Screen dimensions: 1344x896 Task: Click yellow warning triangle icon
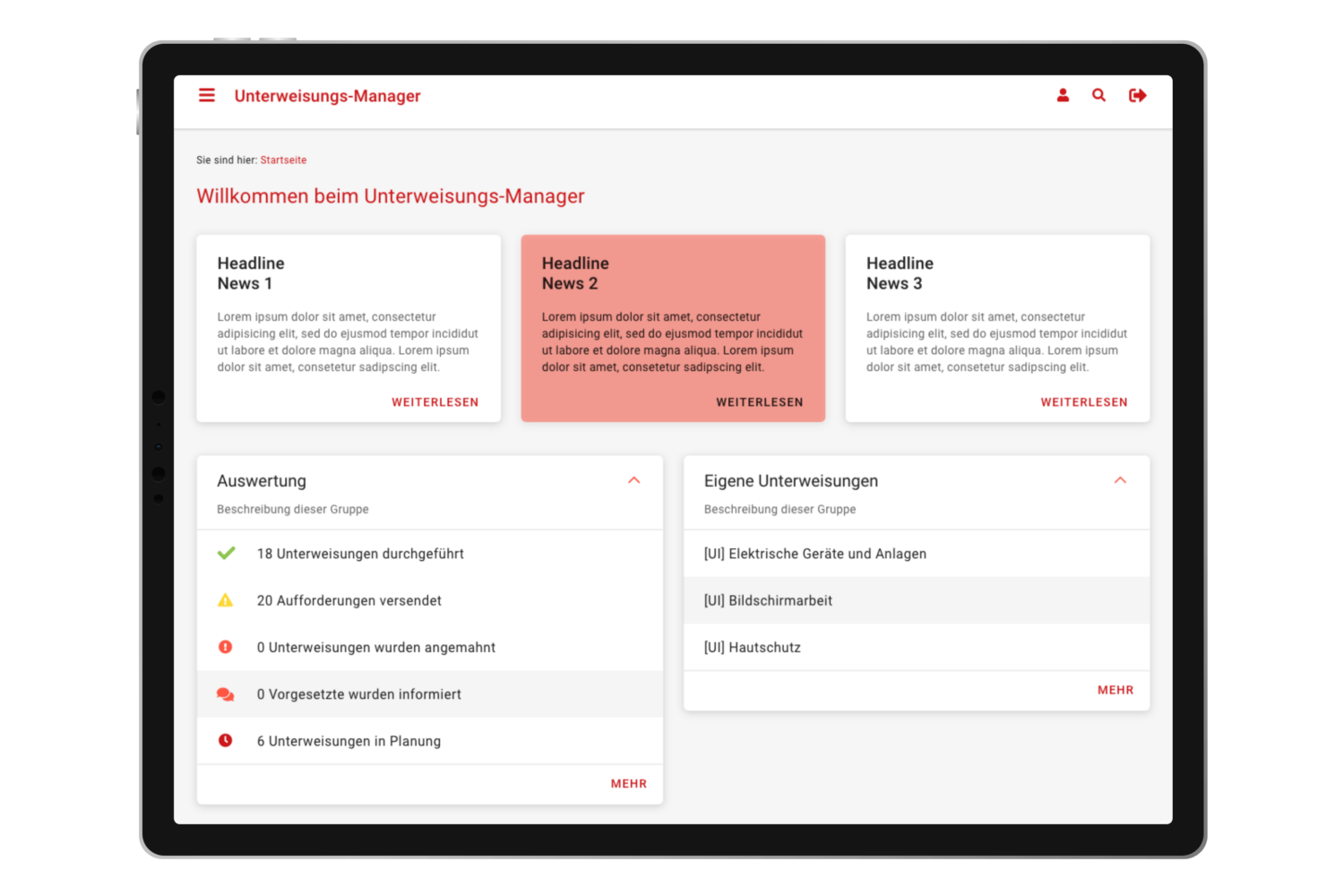226,600
